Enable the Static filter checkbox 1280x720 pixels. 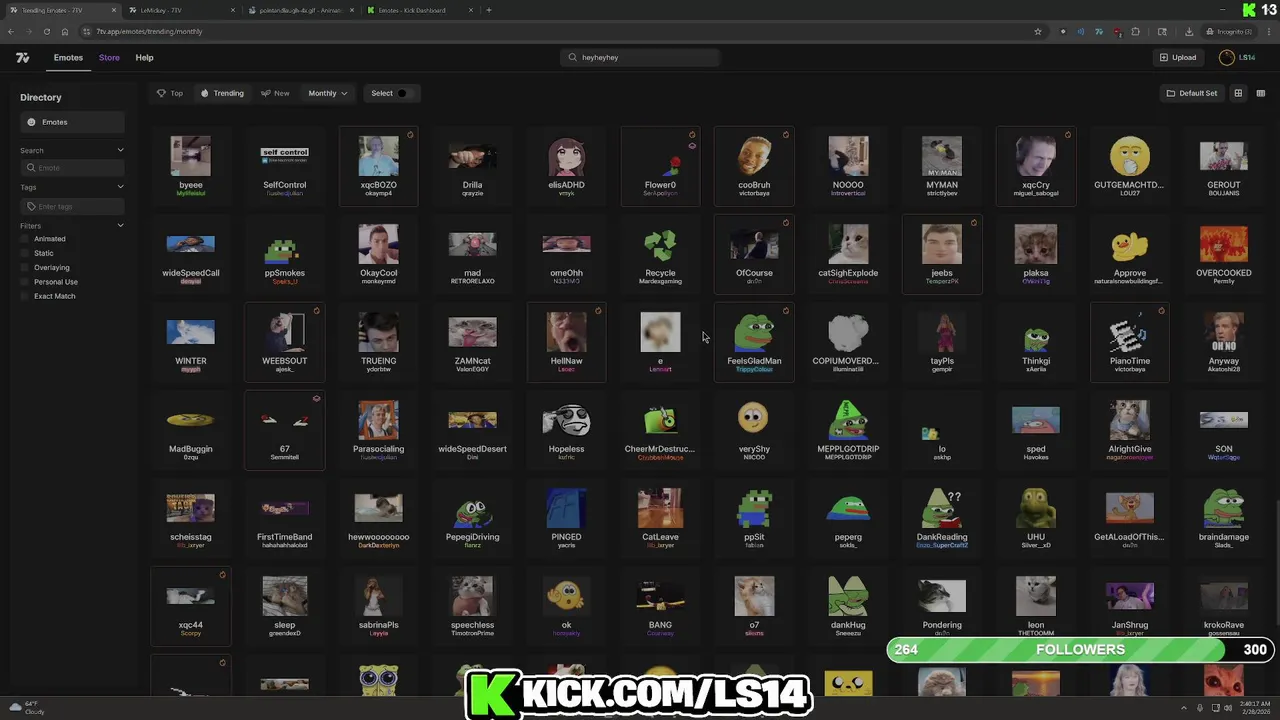coord(24,253)
